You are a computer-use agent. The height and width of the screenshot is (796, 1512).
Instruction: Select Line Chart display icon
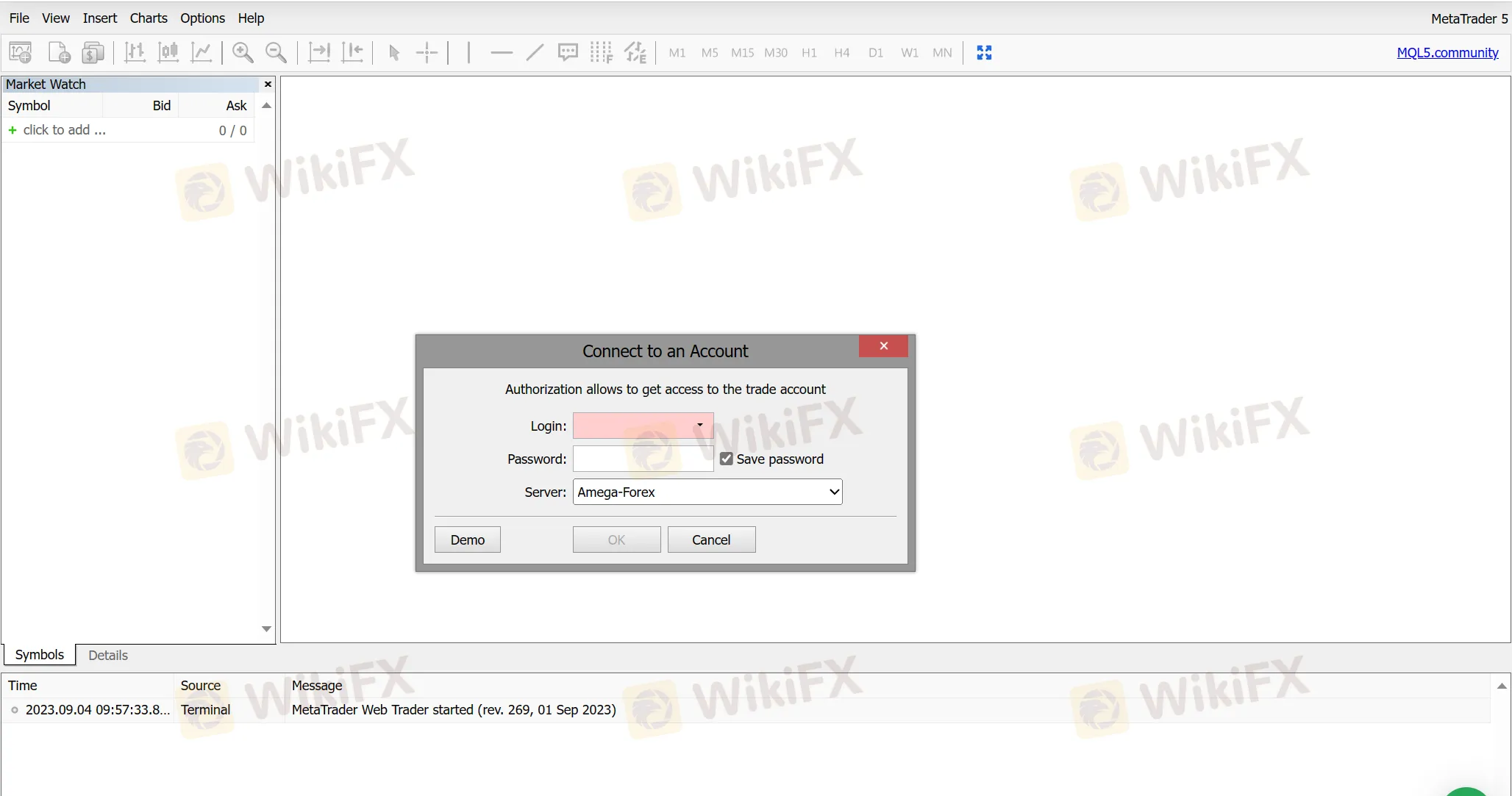(202, 52)
